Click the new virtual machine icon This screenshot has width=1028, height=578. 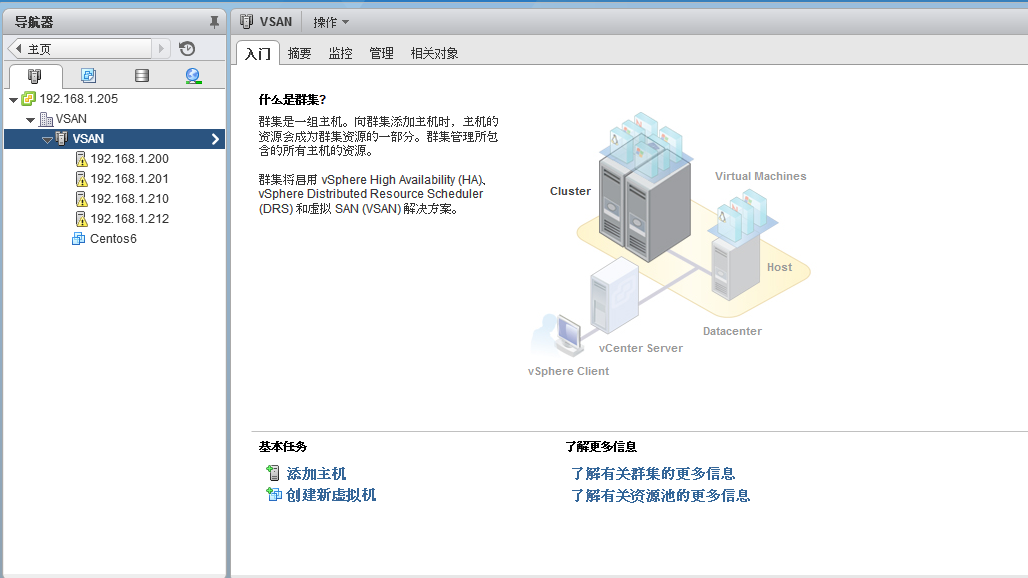[x=273, y=494]
